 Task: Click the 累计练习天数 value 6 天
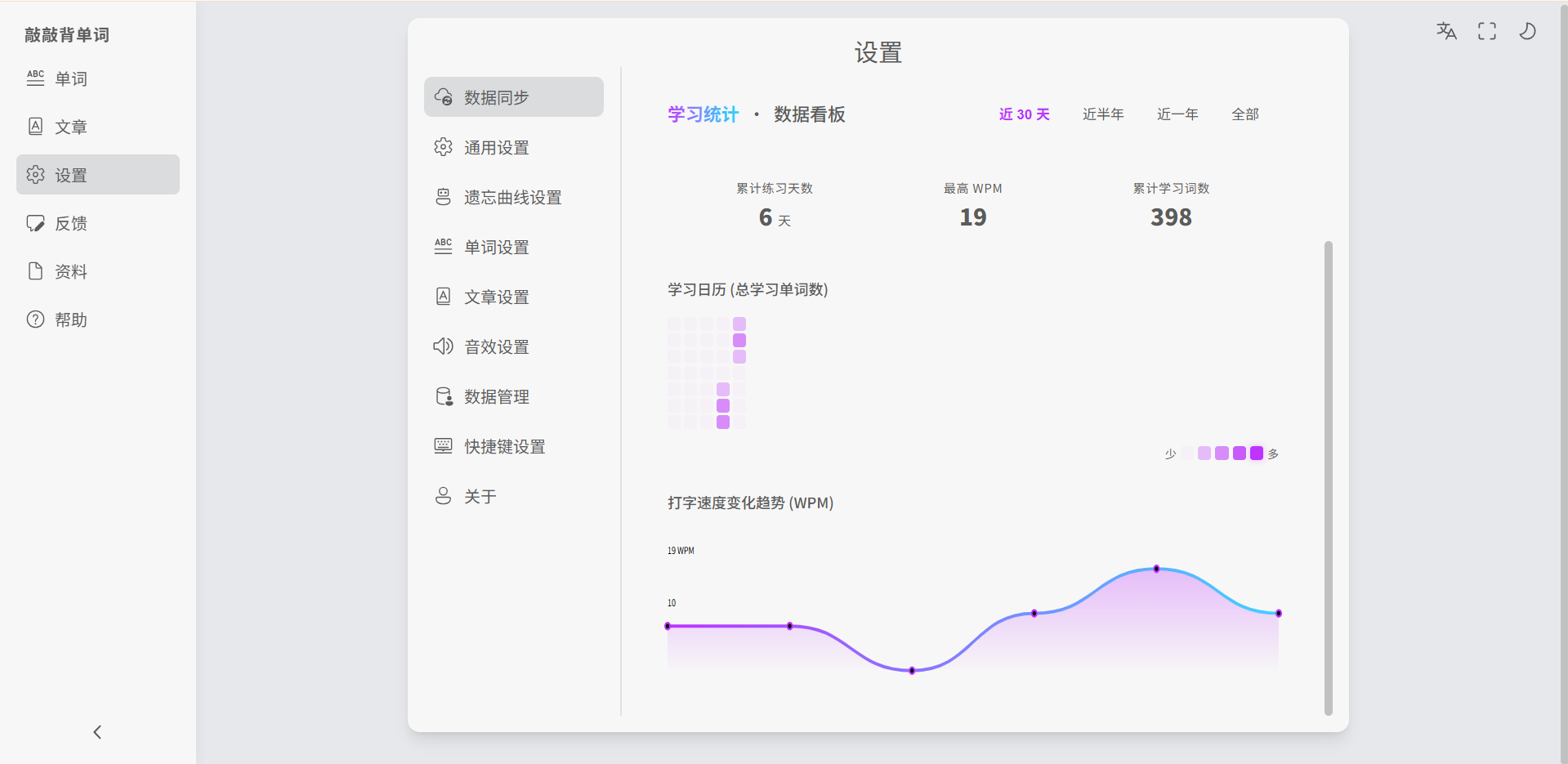(775, 217)
